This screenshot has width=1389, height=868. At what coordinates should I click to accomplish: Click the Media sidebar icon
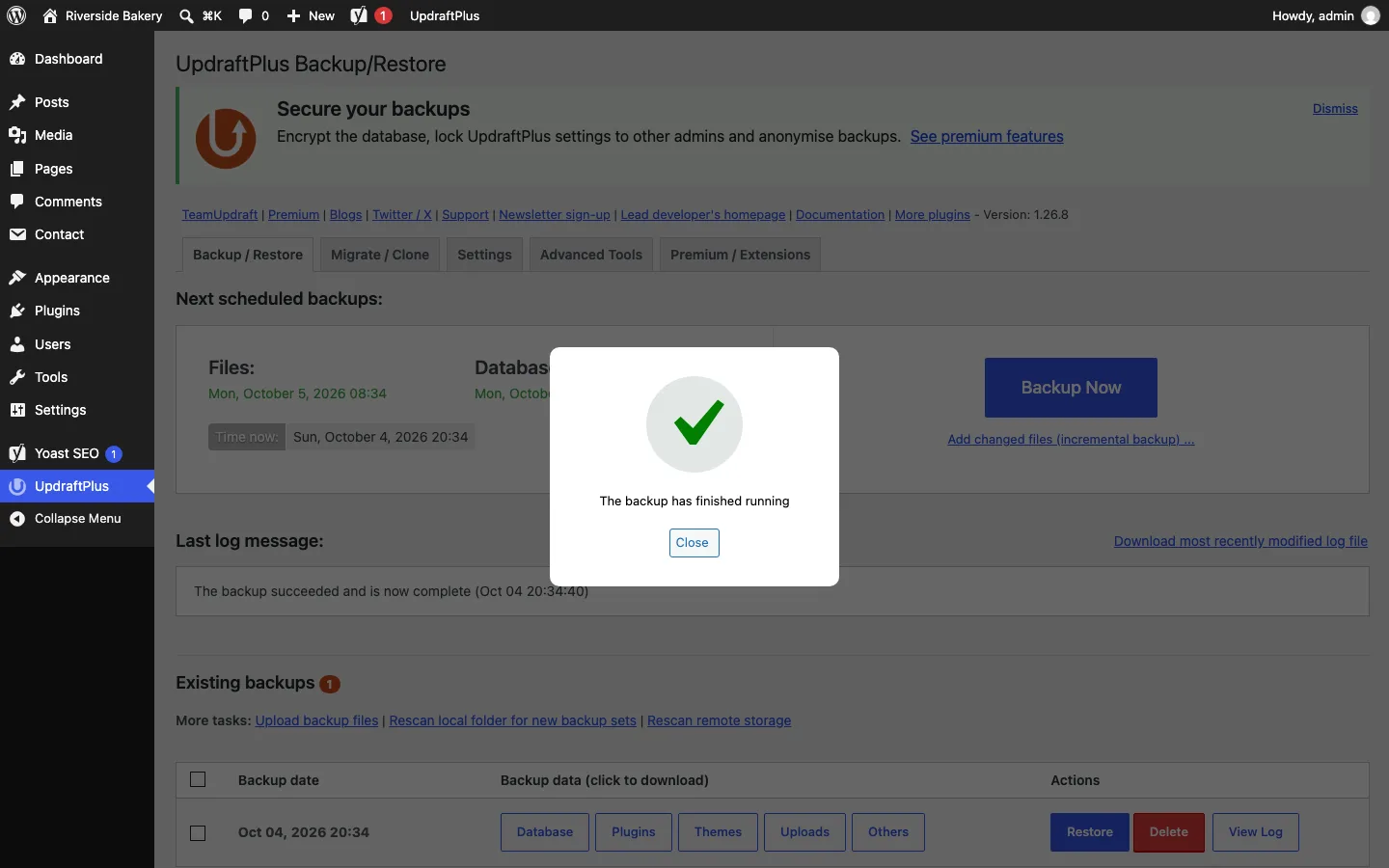17,135
